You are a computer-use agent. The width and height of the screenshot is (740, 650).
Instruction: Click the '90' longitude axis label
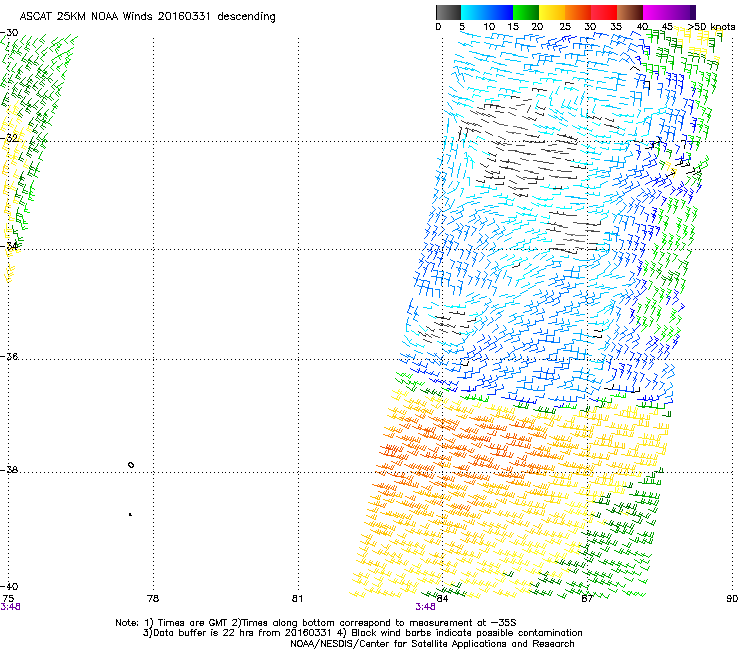[732, 599]
